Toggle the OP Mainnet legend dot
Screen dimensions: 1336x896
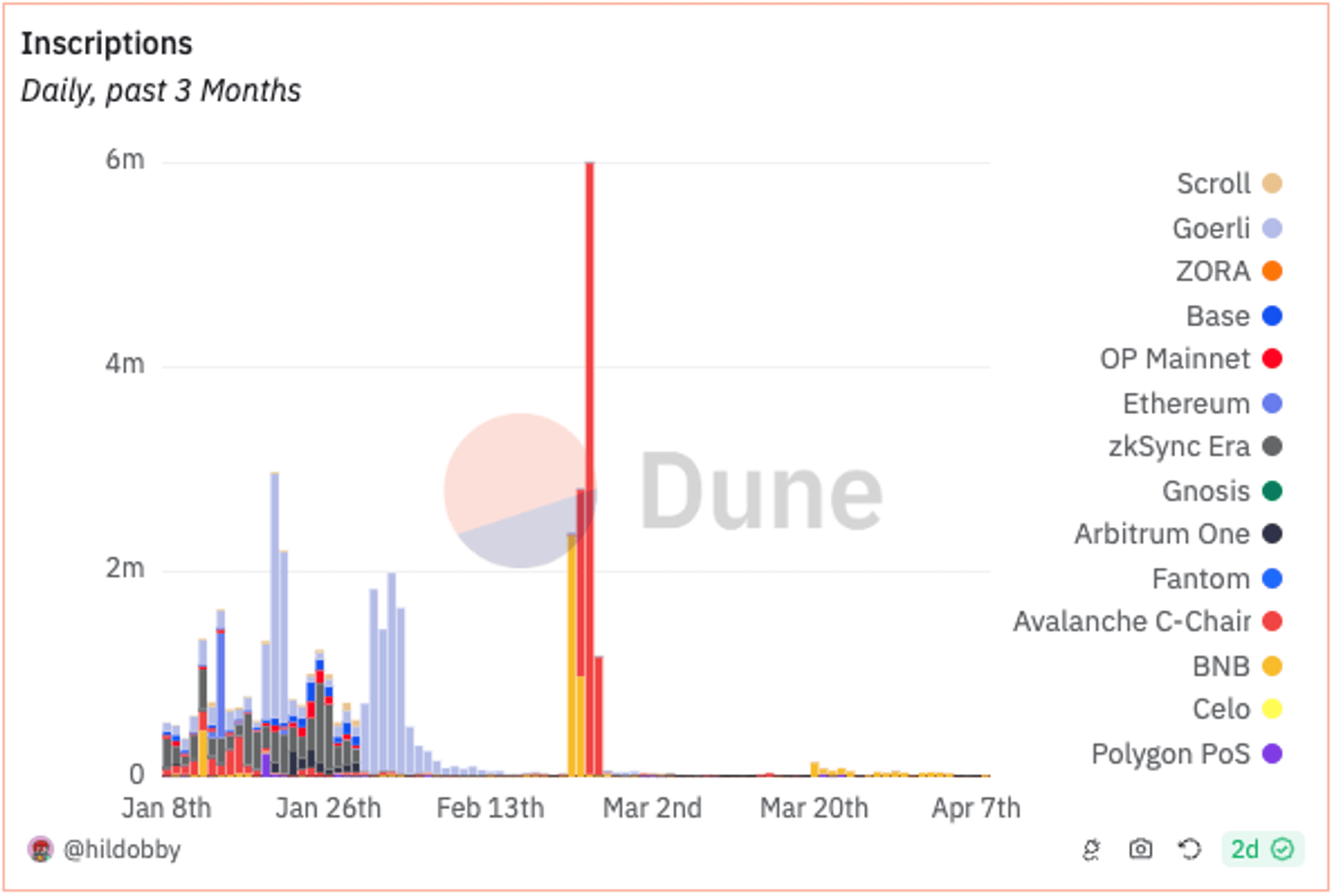(x=1272, y=359)
